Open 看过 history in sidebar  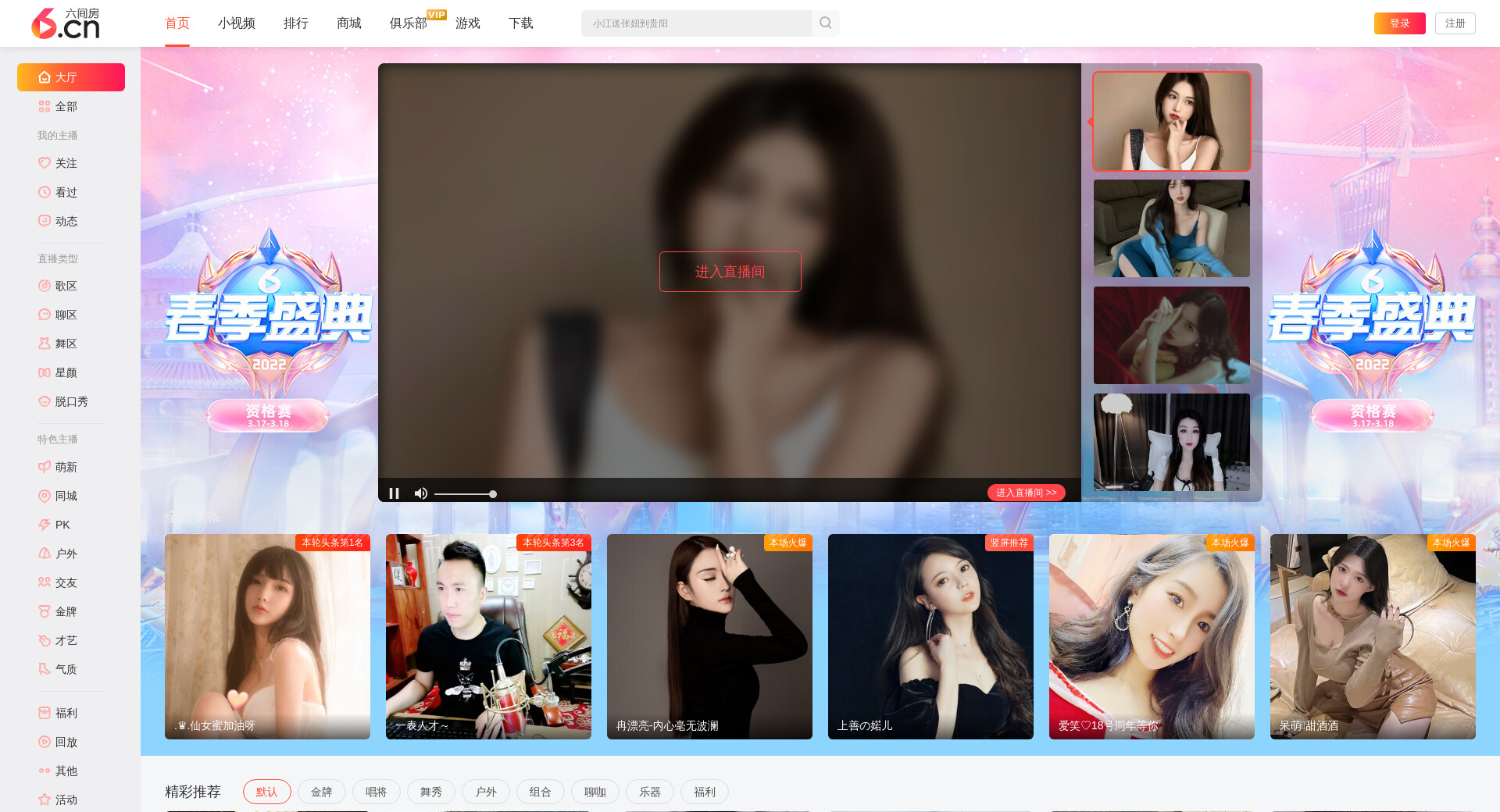coord(66,192)
